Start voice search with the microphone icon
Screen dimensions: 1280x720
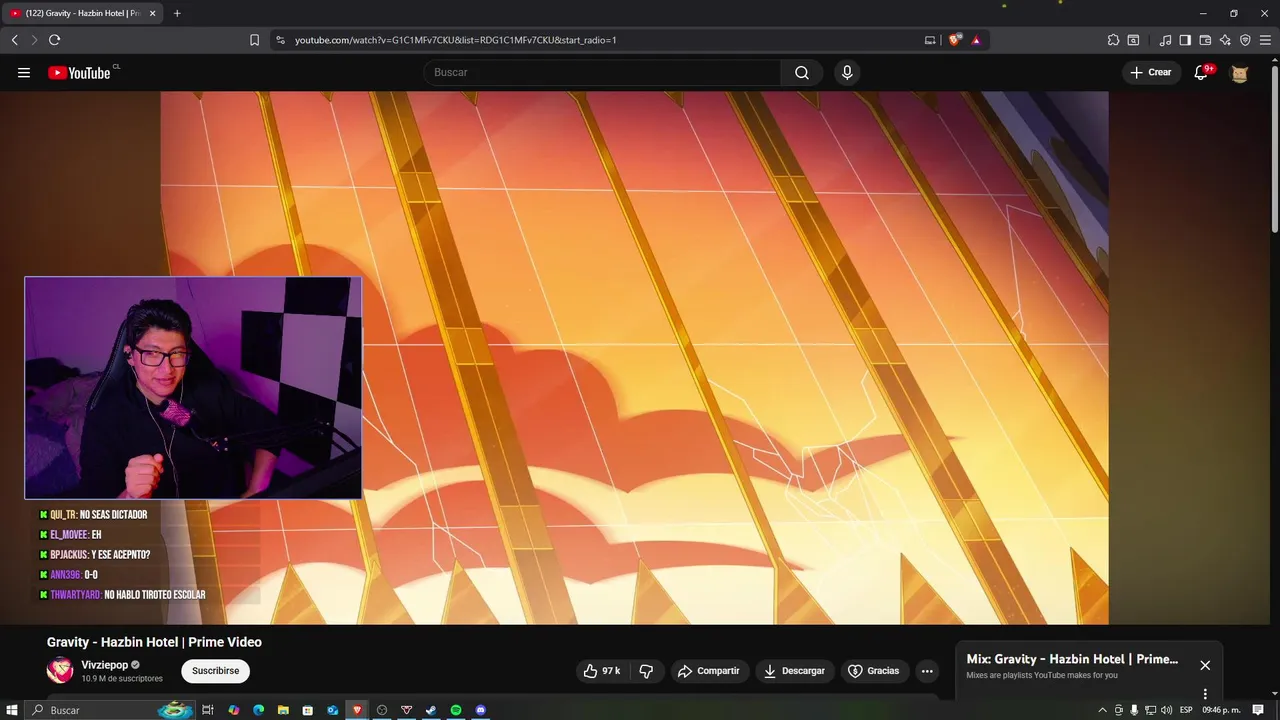coord(847,72)
